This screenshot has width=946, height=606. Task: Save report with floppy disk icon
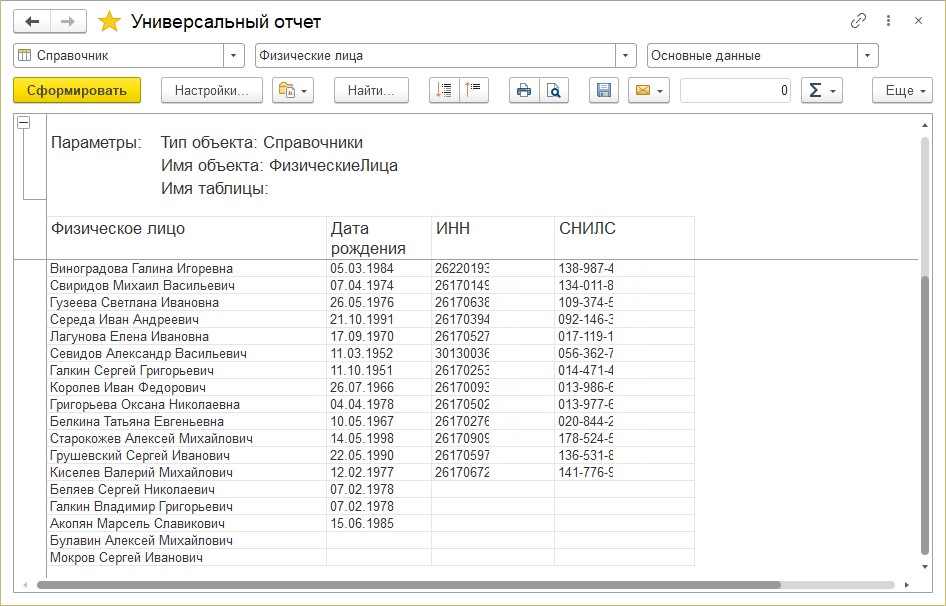[x=604, y=91]
